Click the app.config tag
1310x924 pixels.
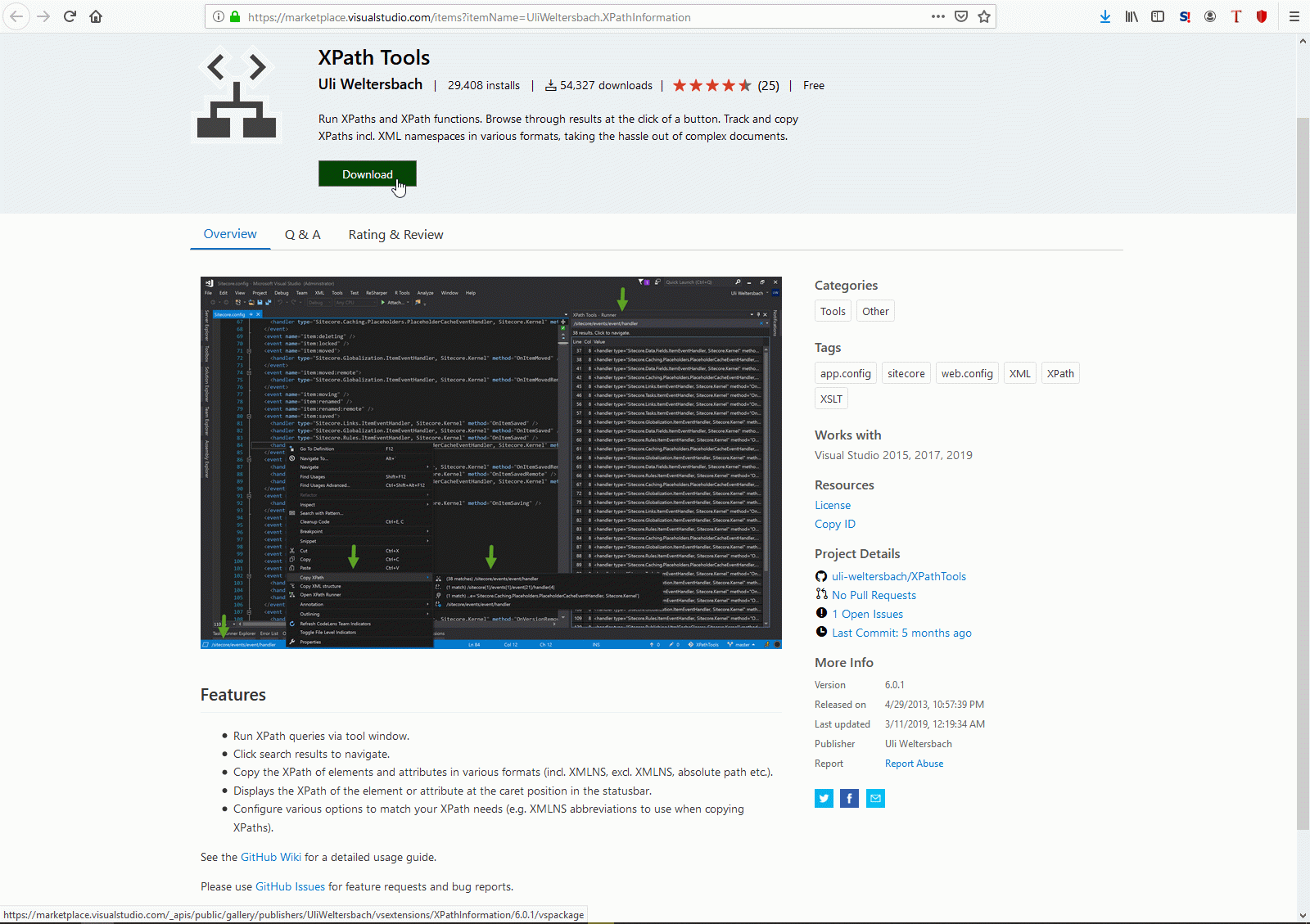(846, 373)
